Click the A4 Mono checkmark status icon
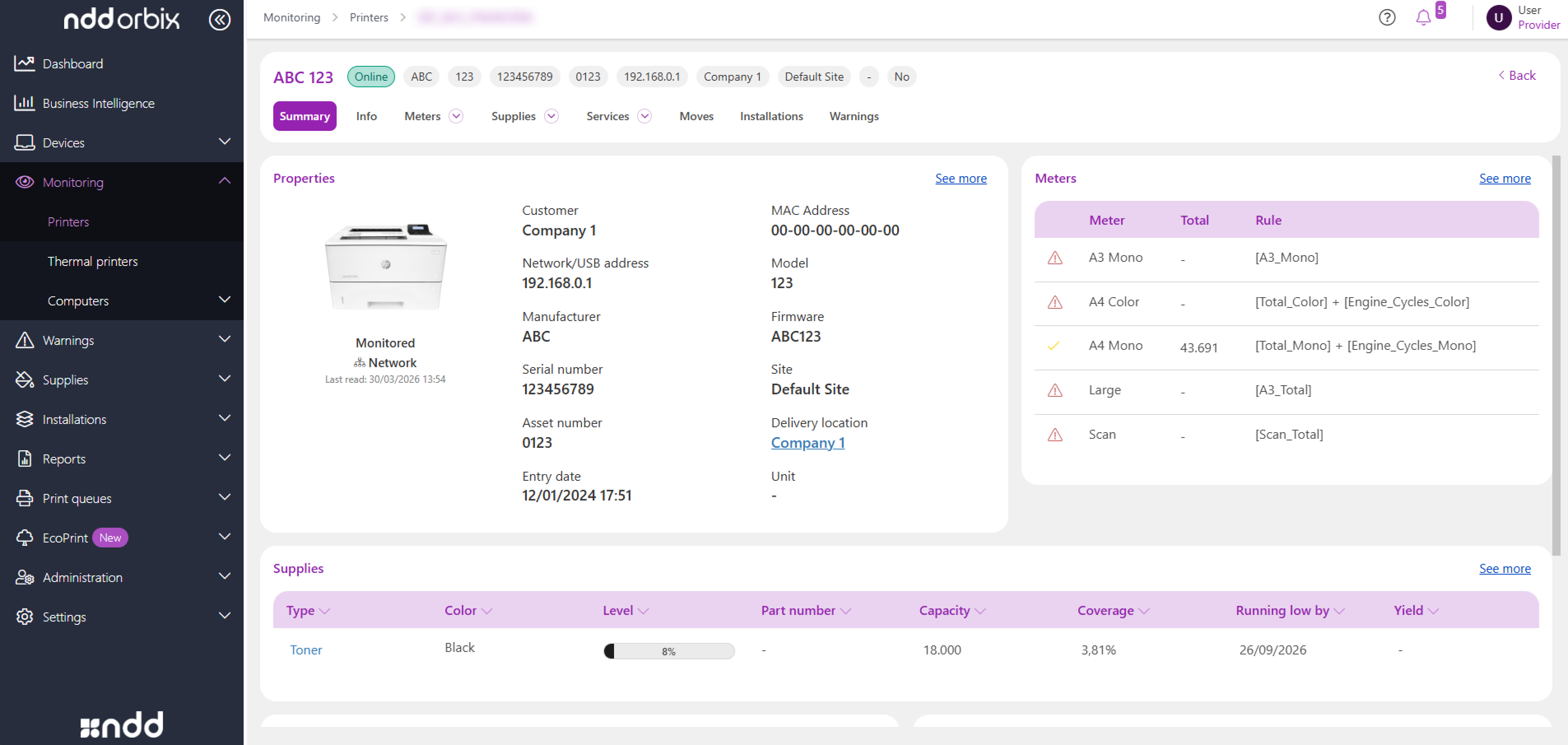The width and height of the screenshot is (1568, 745). tap(1053, 346)
